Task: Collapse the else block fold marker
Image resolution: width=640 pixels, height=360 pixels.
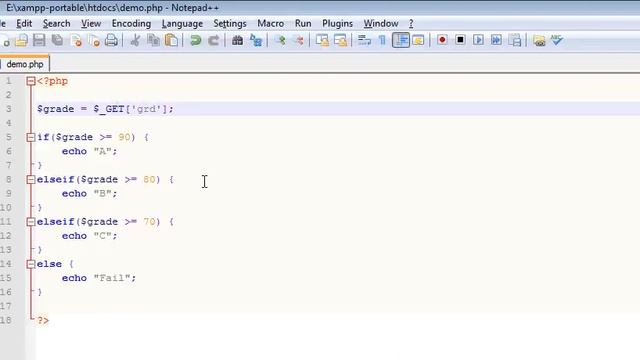Action: 31,264
